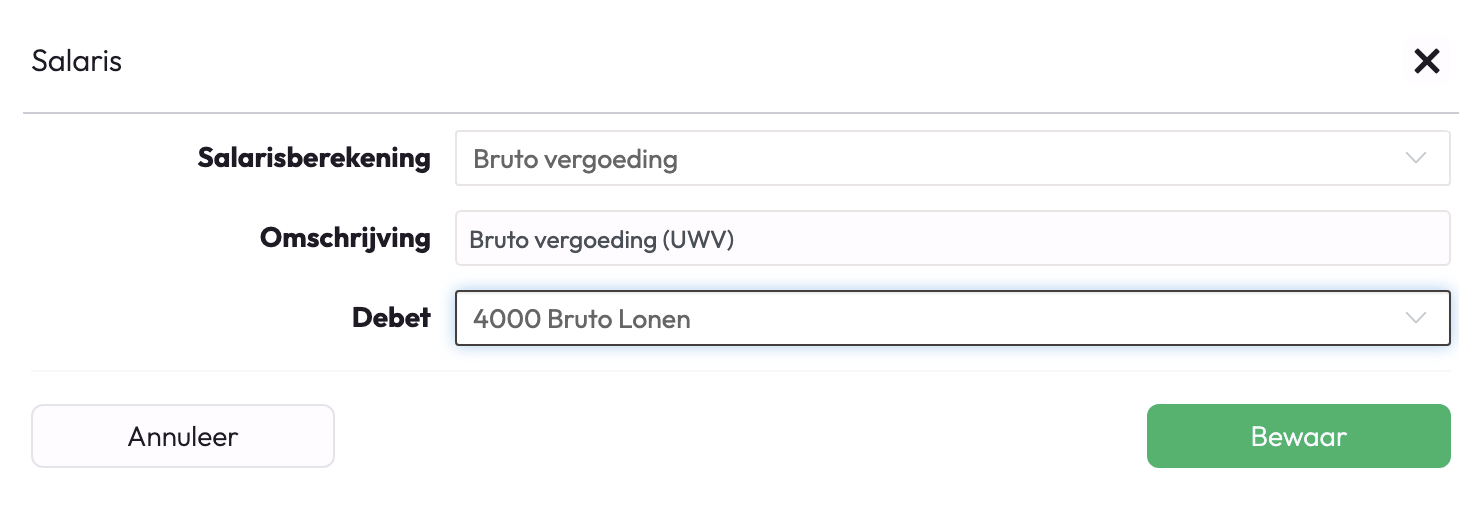Click the Omschrijving field label
This screenshot has height=522, width=1484.
[x=345, y=238]
